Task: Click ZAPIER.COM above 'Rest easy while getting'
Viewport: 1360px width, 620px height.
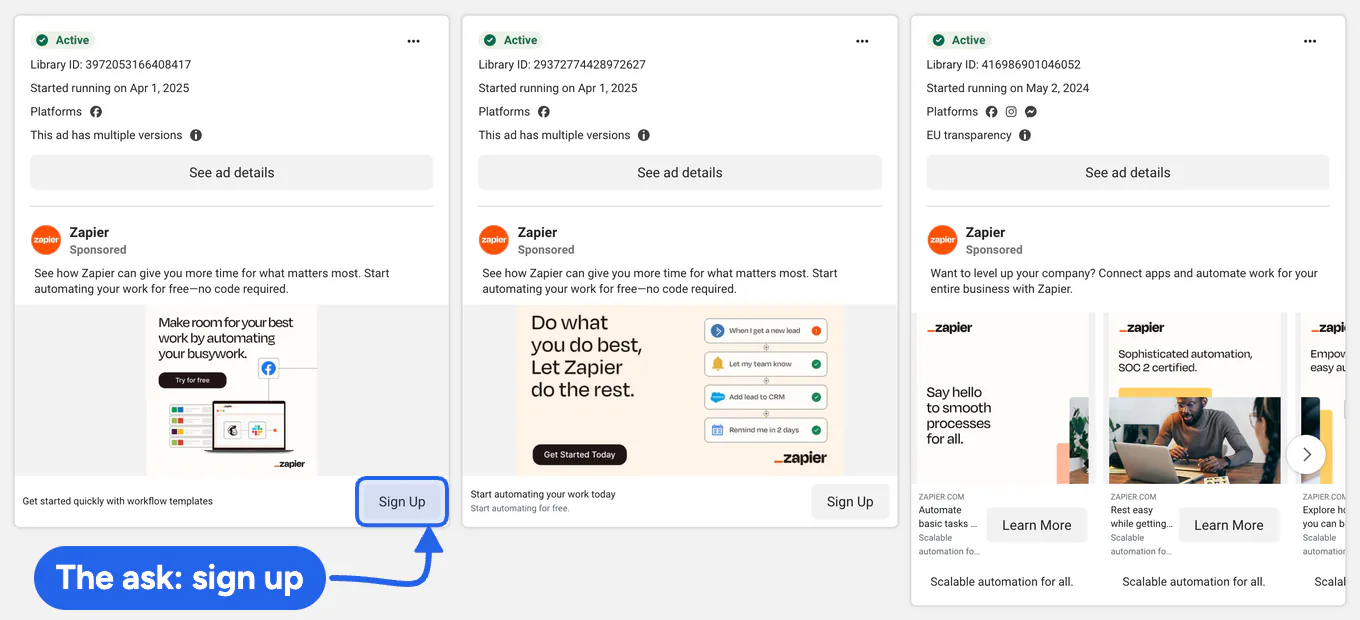Action: [1133, 496]
